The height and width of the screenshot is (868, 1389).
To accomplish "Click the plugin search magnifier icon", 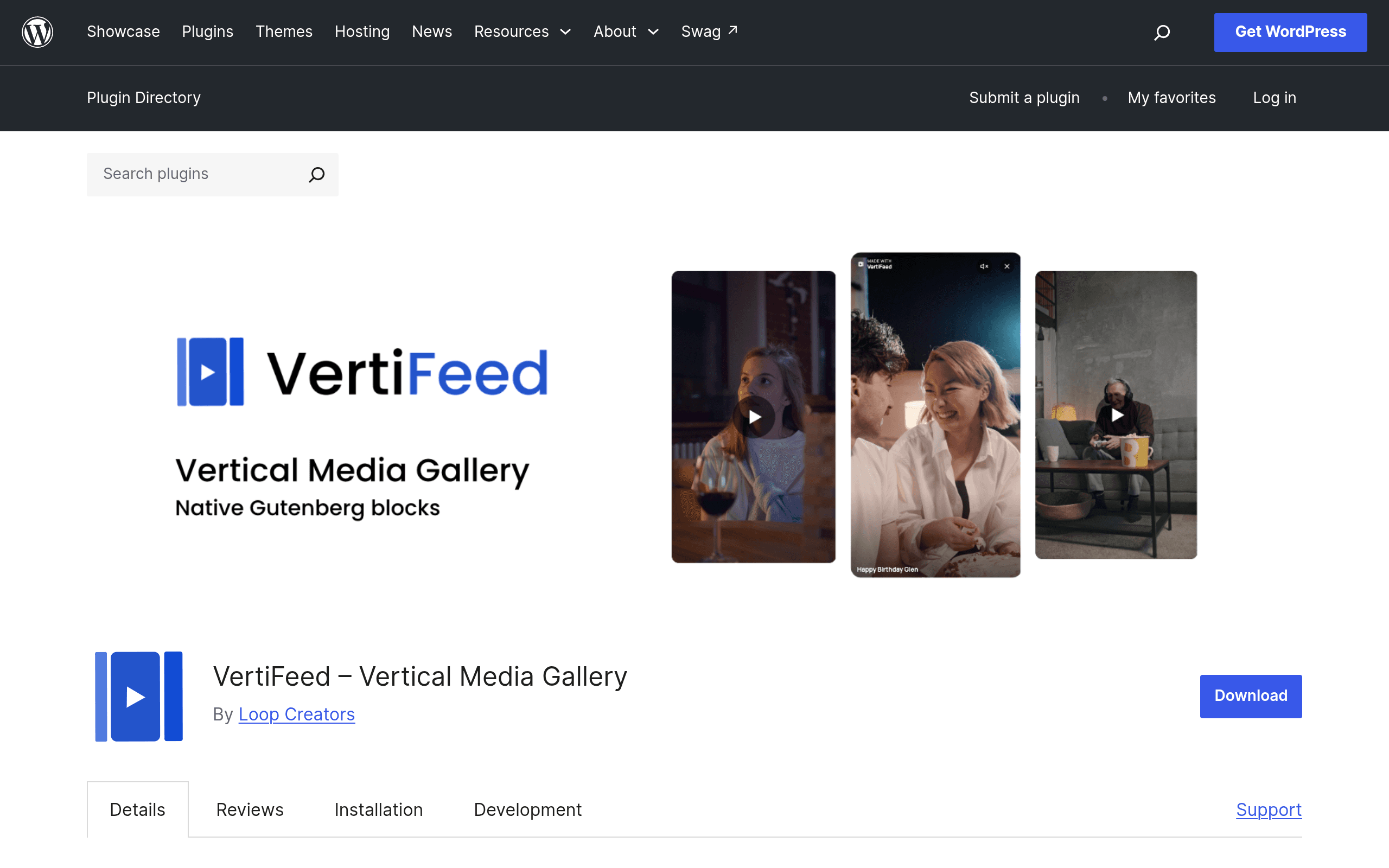I will (317, 175).
